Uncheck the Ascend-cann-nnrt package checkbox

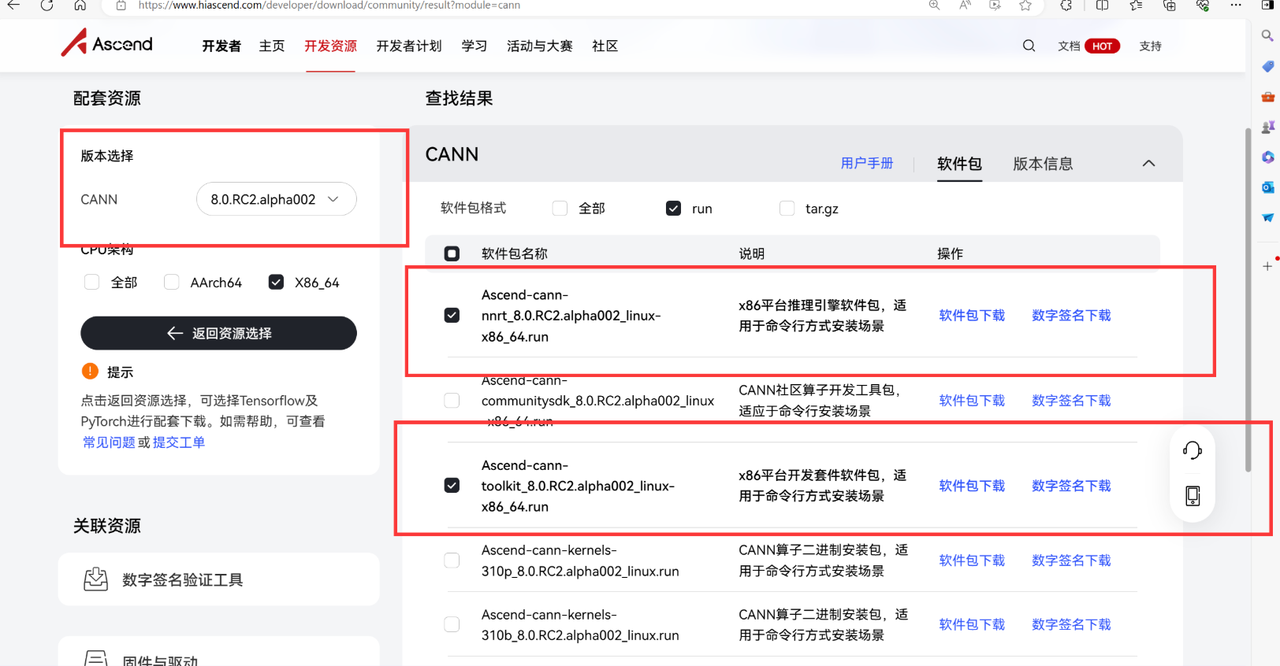[452, 315]
